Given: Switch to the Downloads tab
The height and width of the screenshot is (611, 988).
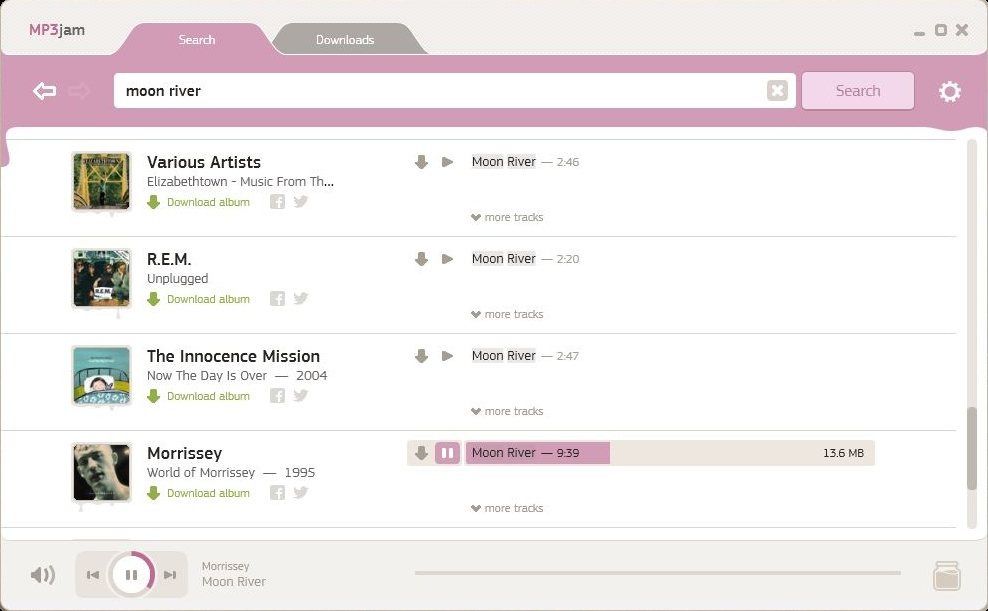Looking at the screenshot, I should pyautogui.click(x=345, y=40).
